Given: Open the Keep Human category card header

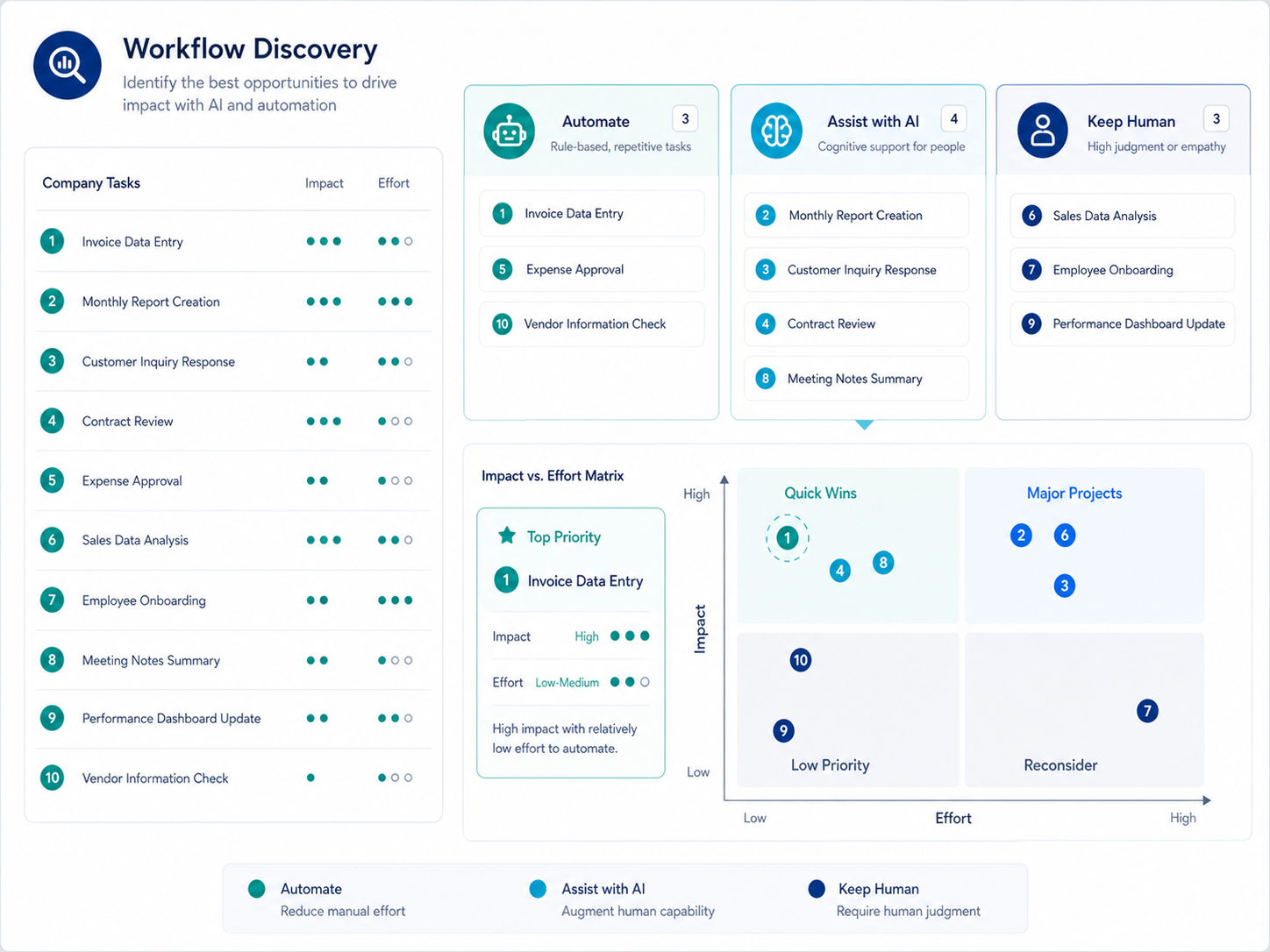Looking at the screenshot, I should pos(1124,131).
